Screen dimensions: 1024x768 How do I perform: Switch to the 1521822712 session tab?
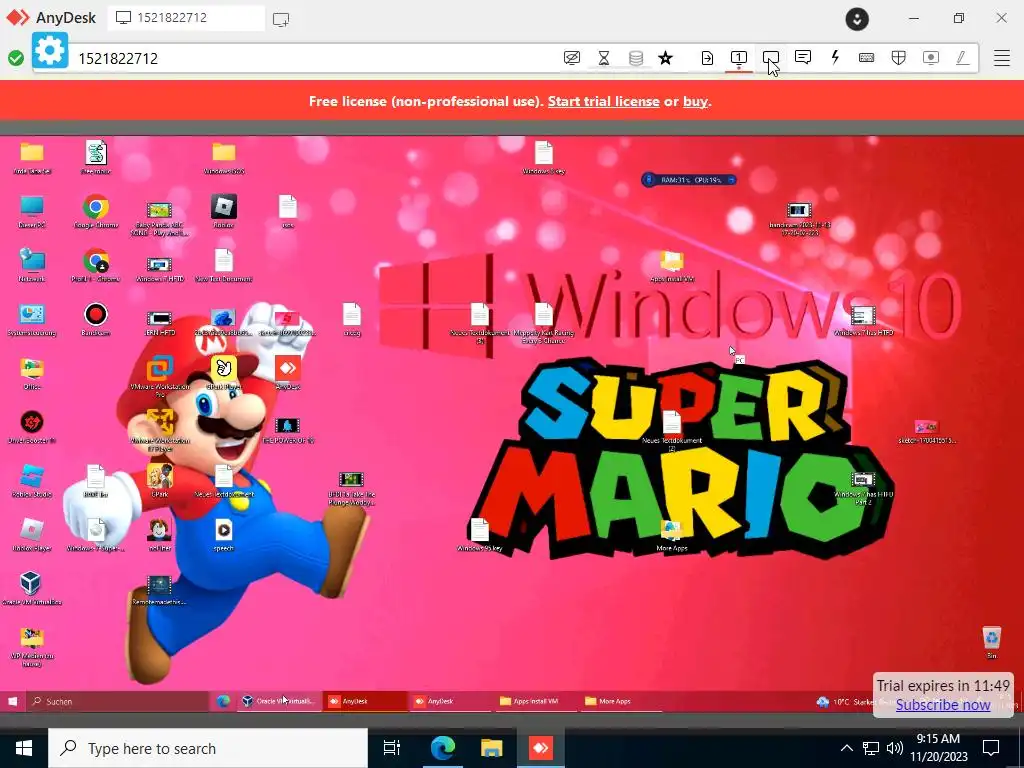(185, 18)
